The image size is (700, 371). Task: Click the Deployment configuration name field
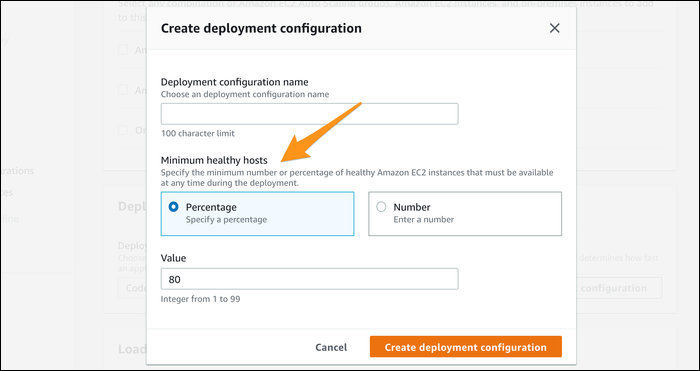(309, 114)
